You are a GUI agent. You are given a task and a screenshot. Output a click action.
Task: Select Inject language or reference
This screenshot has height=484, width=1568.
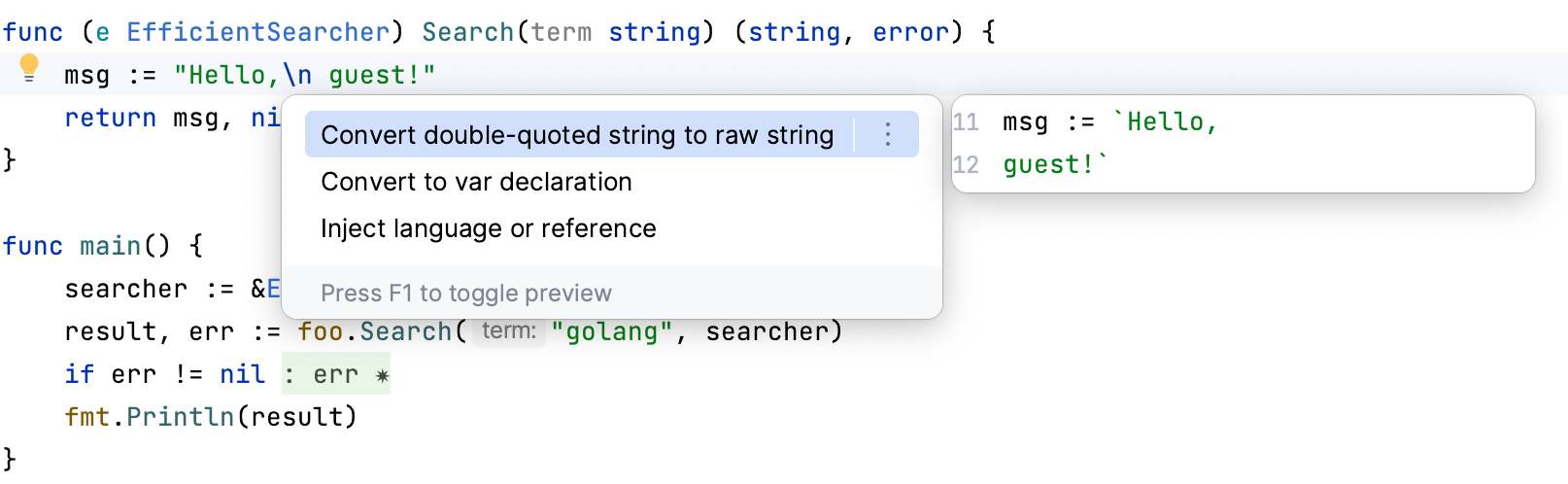(x=488, y=228)
